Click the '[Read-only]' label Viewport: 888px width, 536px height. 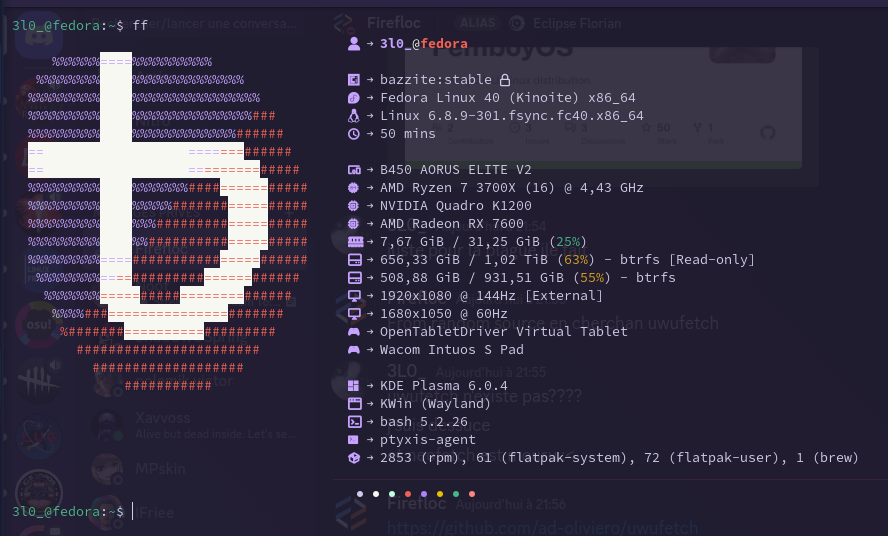click(x=712, y=260)
